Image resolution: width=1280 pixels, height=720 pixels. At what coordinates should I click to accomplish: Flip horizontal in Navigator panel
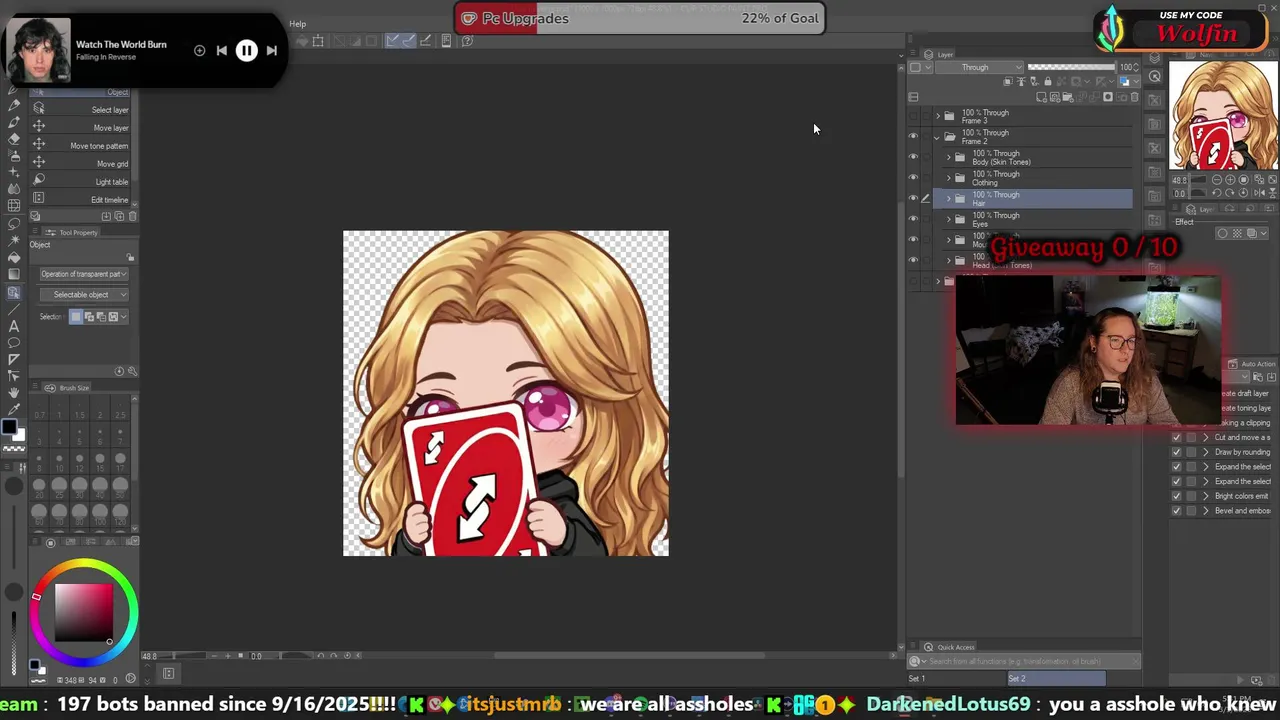click(1258, 193)
